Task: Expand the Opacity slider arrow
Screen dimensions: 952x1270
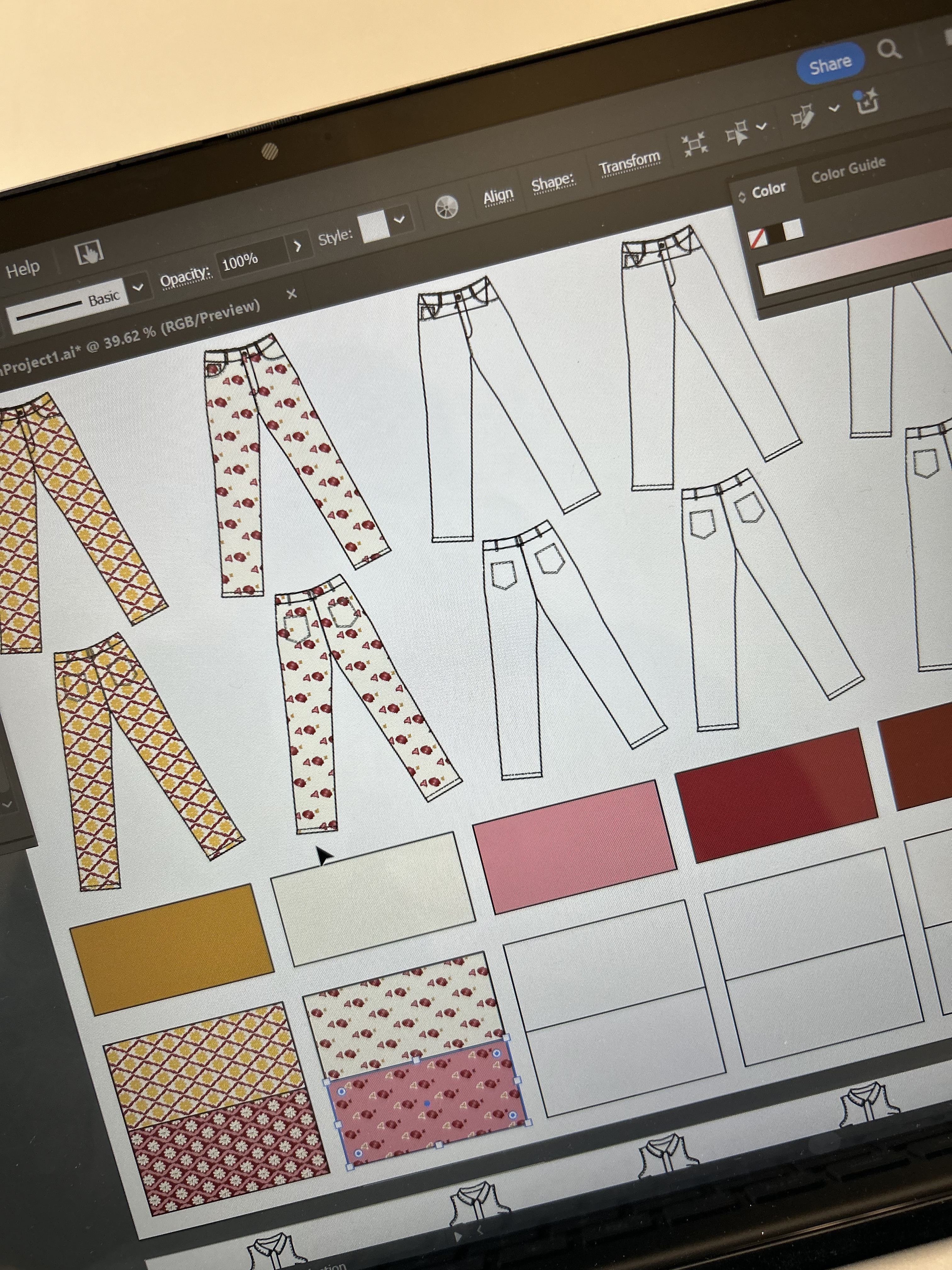Action: (x=297, y=247)
